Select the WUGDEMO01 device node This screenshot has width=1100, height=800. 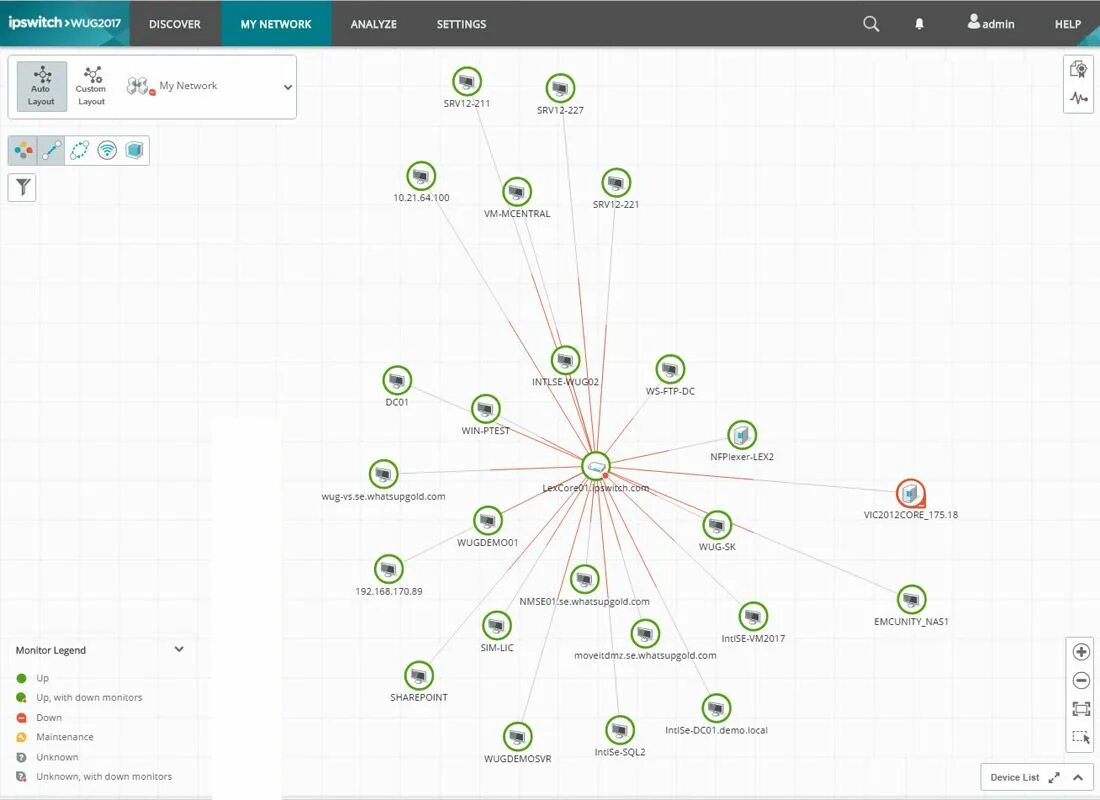[488, 521]
